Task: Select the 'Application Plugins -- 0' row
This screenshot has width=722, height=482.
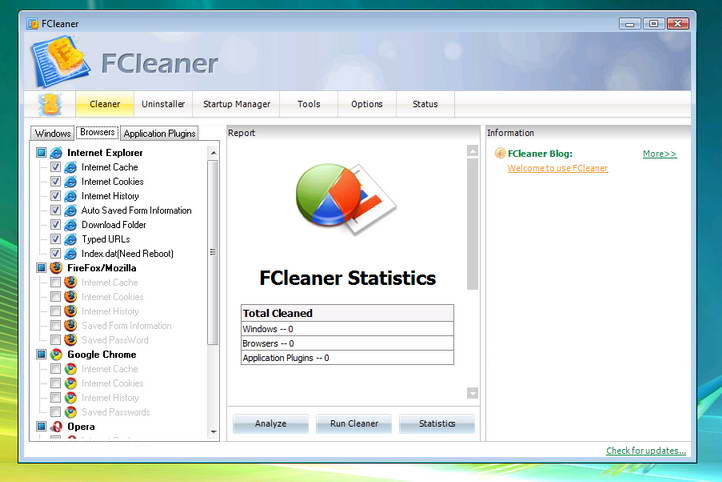Action: click(x=347, y=358)
